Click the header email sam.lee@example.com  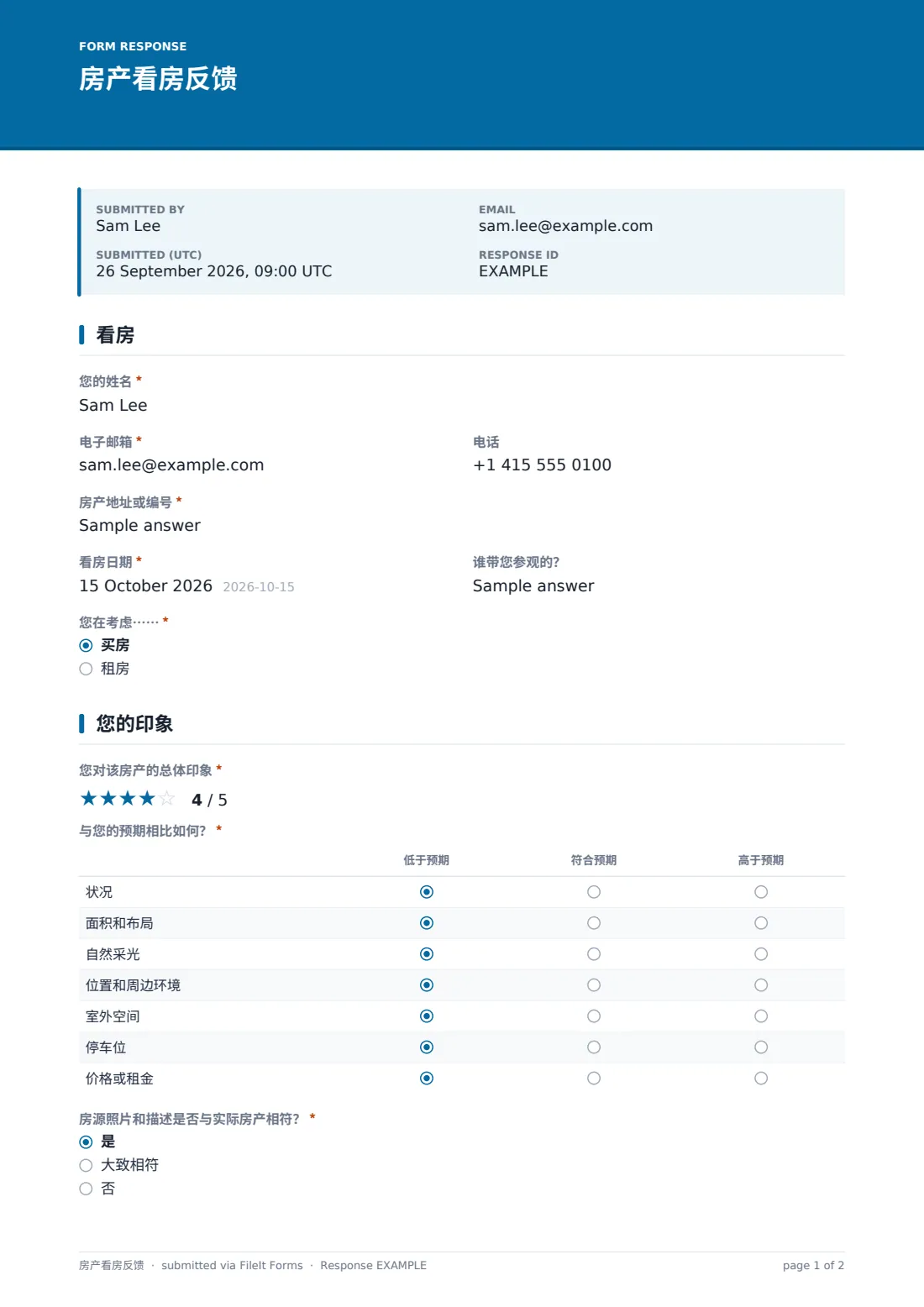pos(565,226)
